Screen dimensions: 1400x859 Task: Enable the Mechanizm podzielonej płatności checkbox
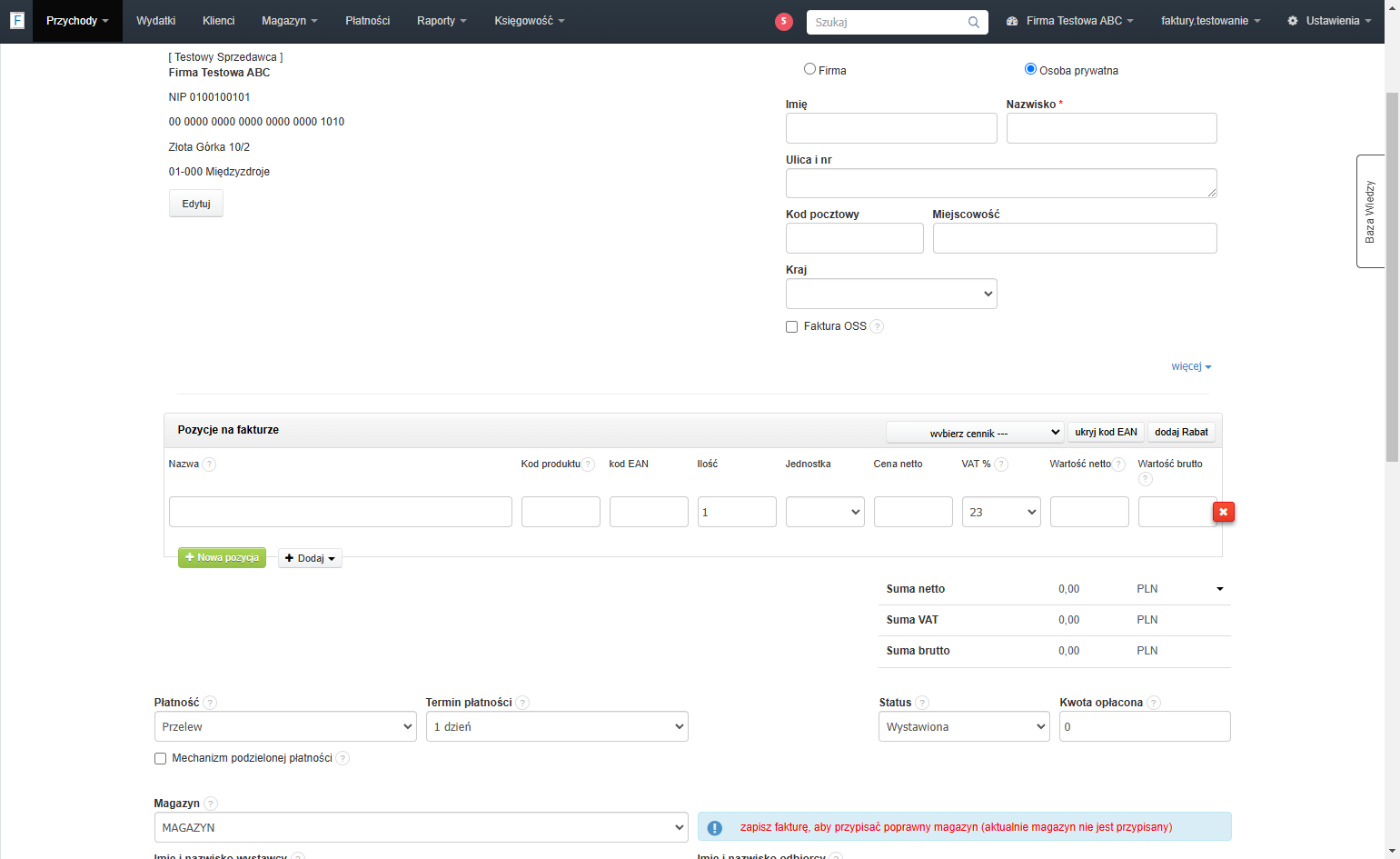pyautogui.click(x=160, y=758)
